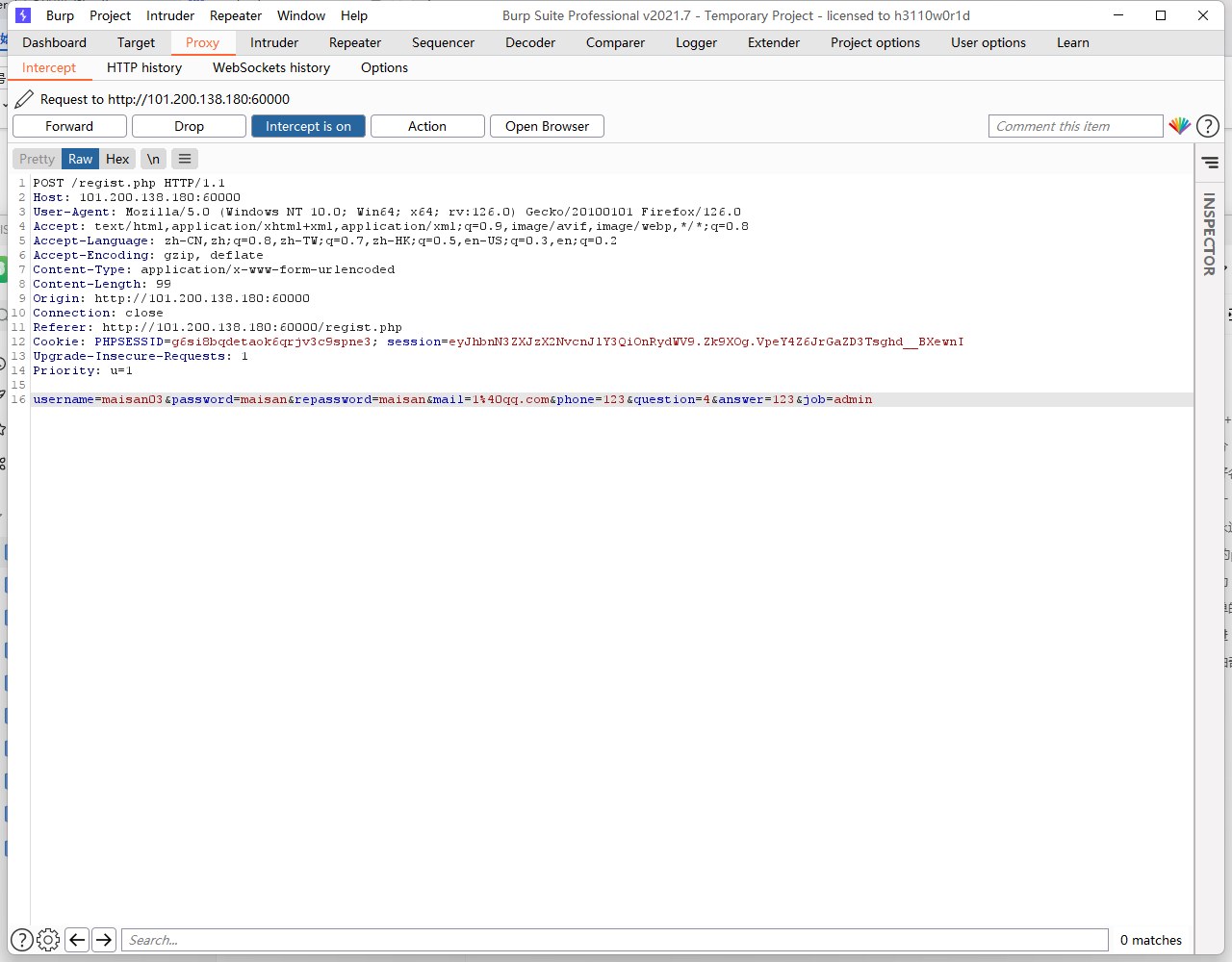Switch to the Target tab
The image size is (1232, 962).
136,42
